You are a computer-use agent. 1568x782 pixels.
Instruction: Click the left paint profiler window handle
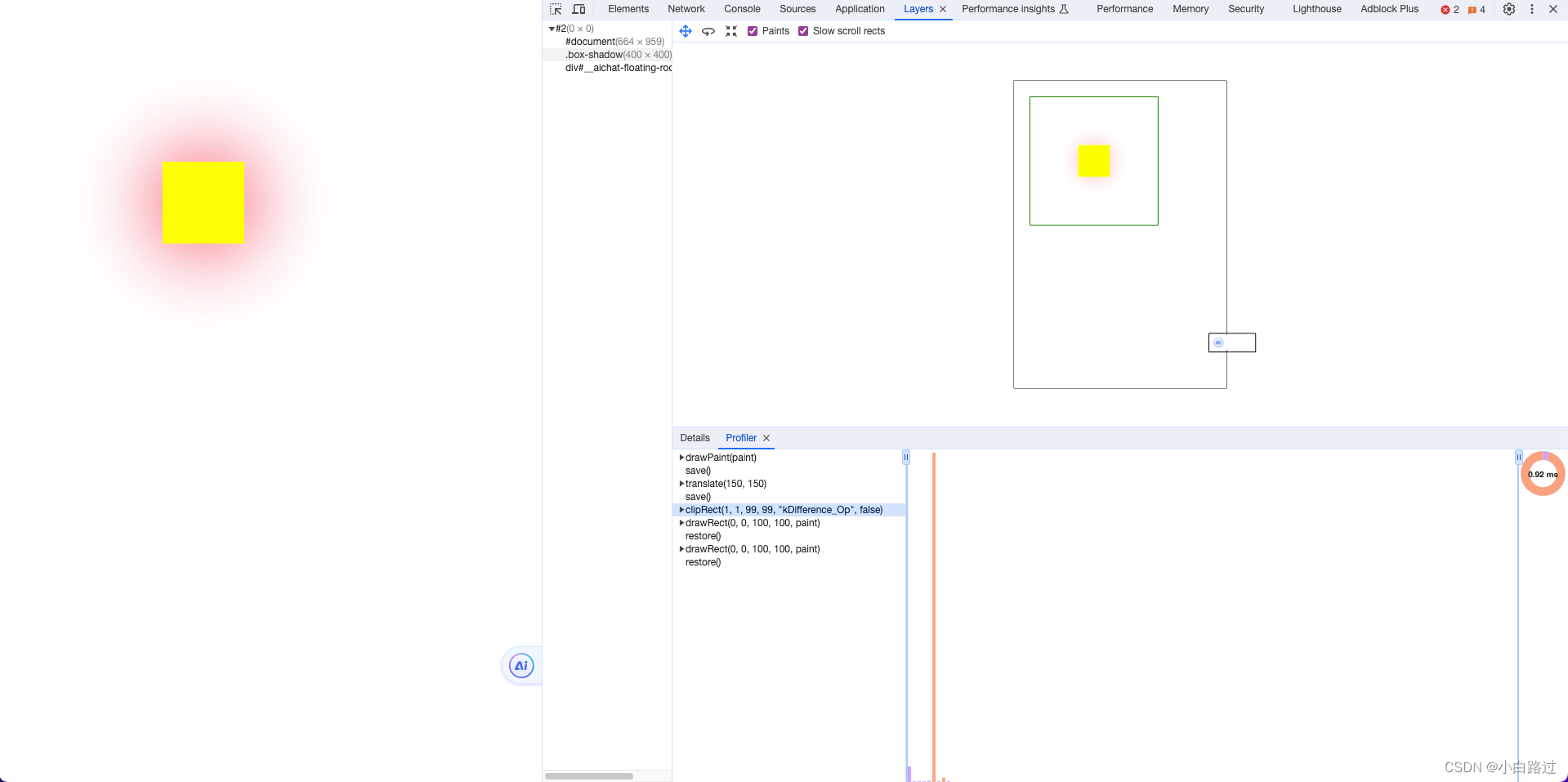(906, 458)
